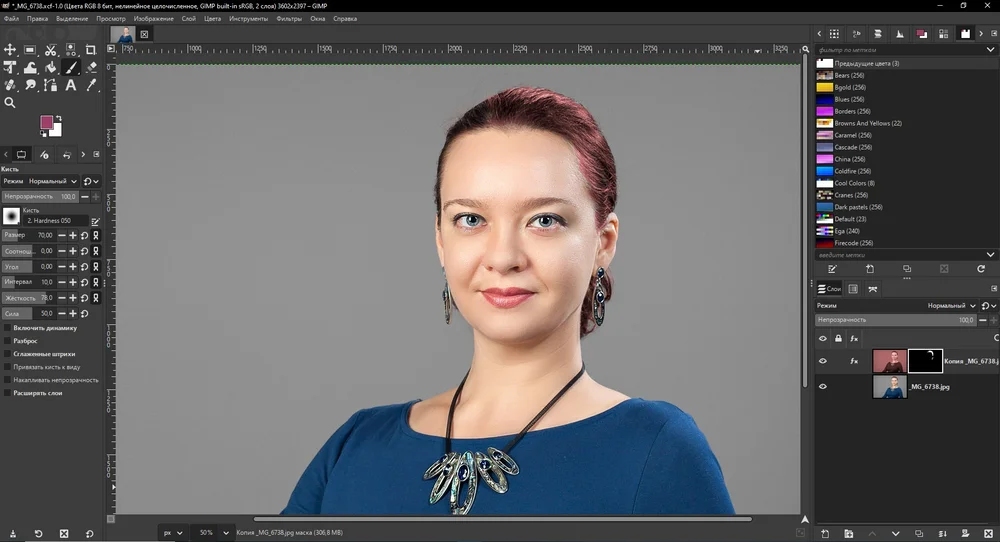Toggle Сглаженные штрихи checkbox
The image size is (1000, 542).
click(8, 354)
